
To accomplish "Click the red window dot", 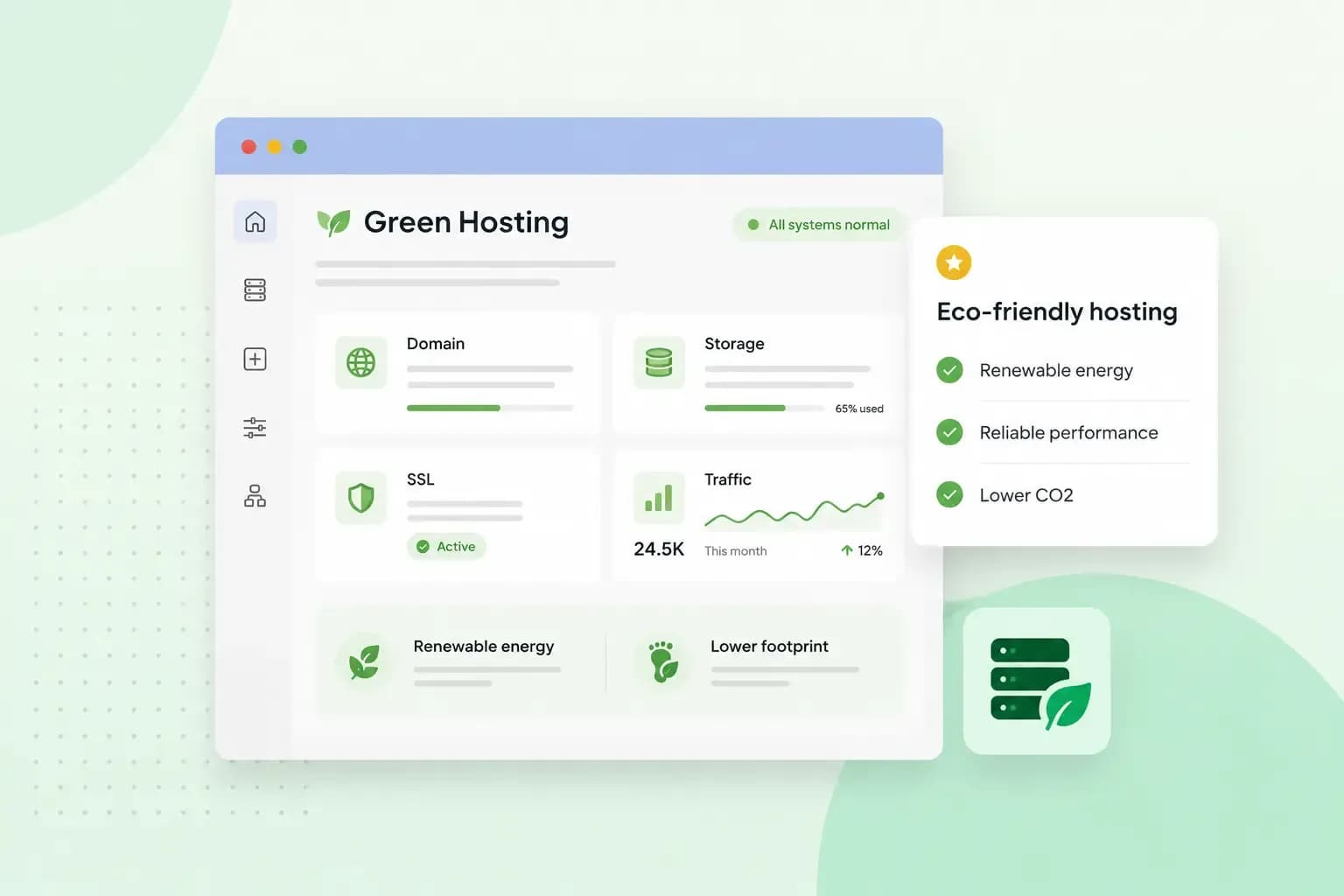I will pyautogui.click(x=248, y=147).
